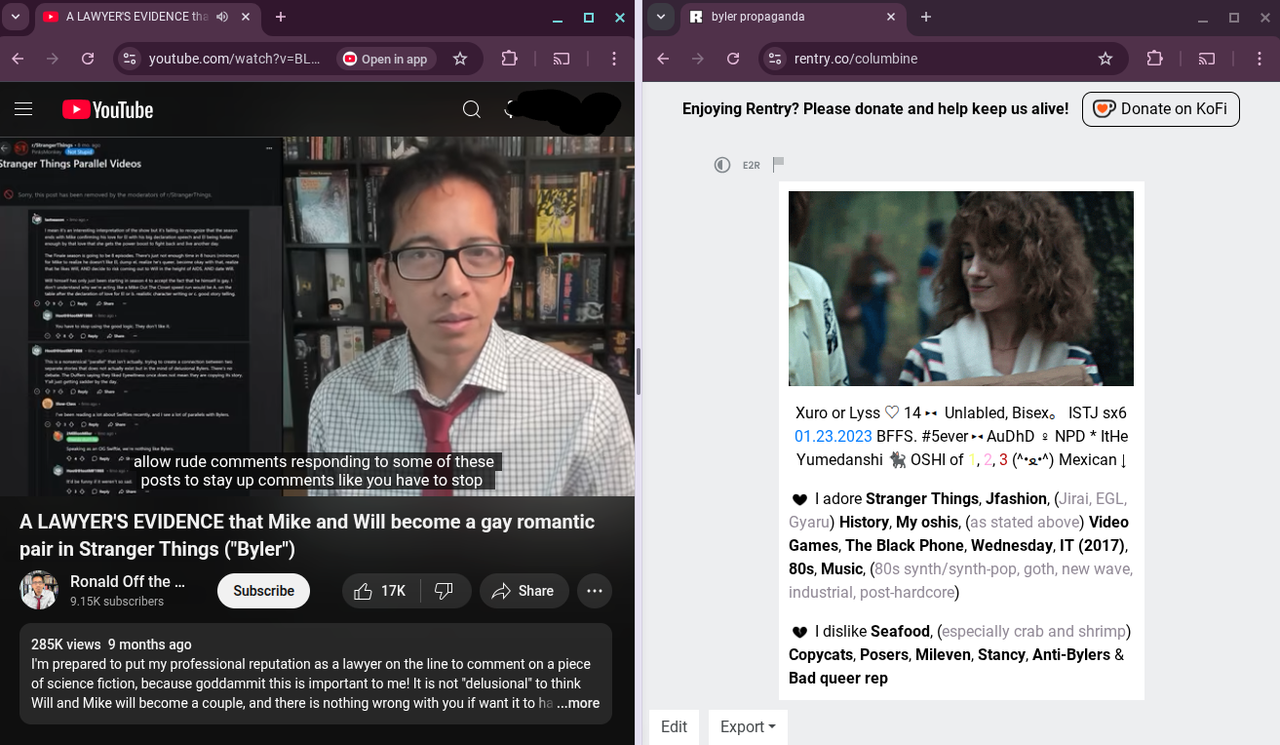Viewport: 1280px width, 745px height.
Task: Click Enjoying Rentry donate message text
Action: point(875,109)
